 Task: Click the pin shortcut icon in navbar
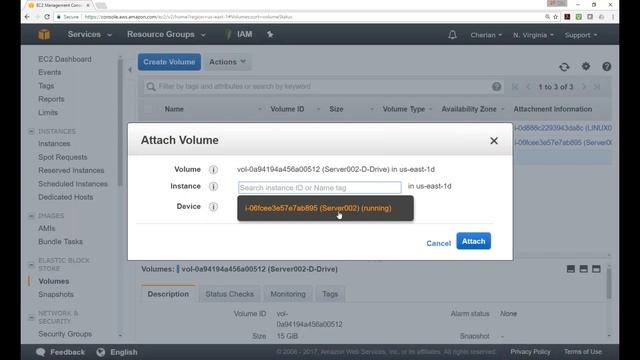(270, 35)
